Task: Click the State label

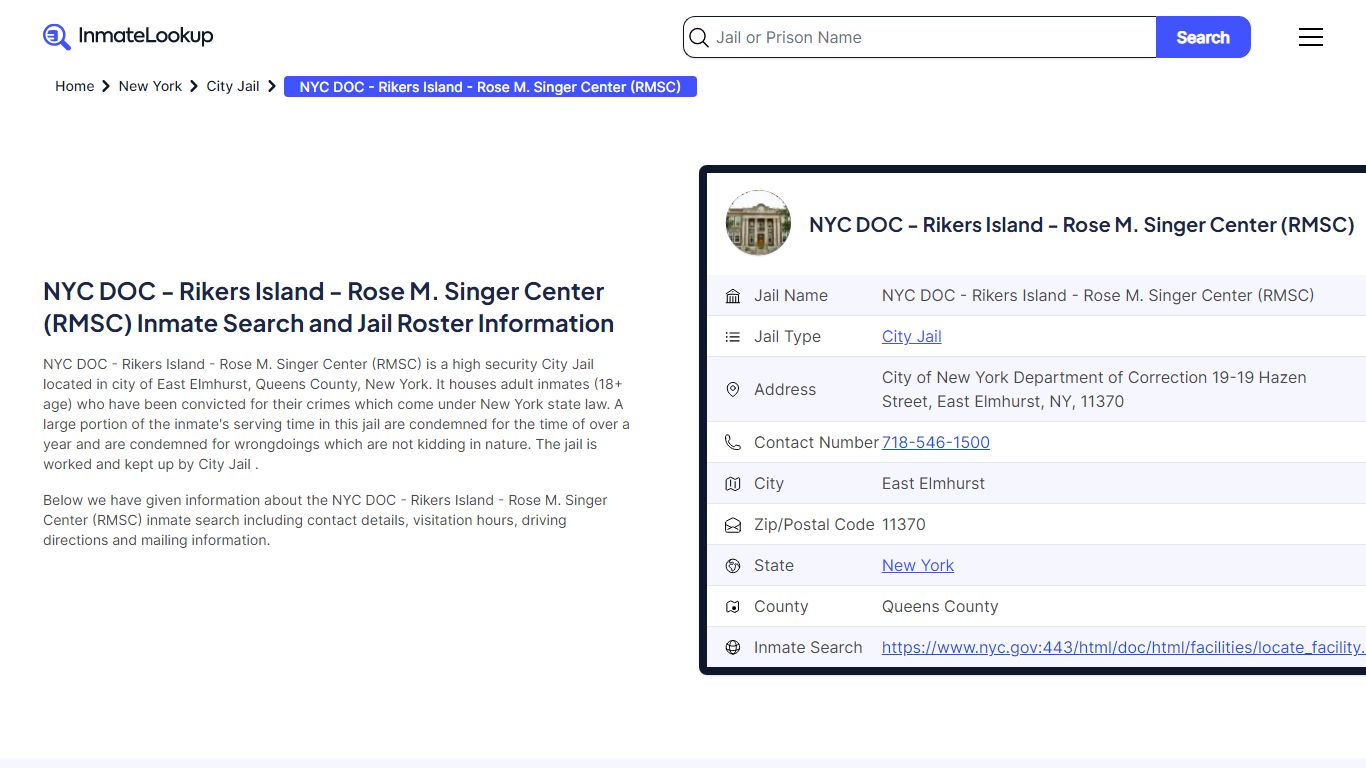Action: (x=774, y=566)
